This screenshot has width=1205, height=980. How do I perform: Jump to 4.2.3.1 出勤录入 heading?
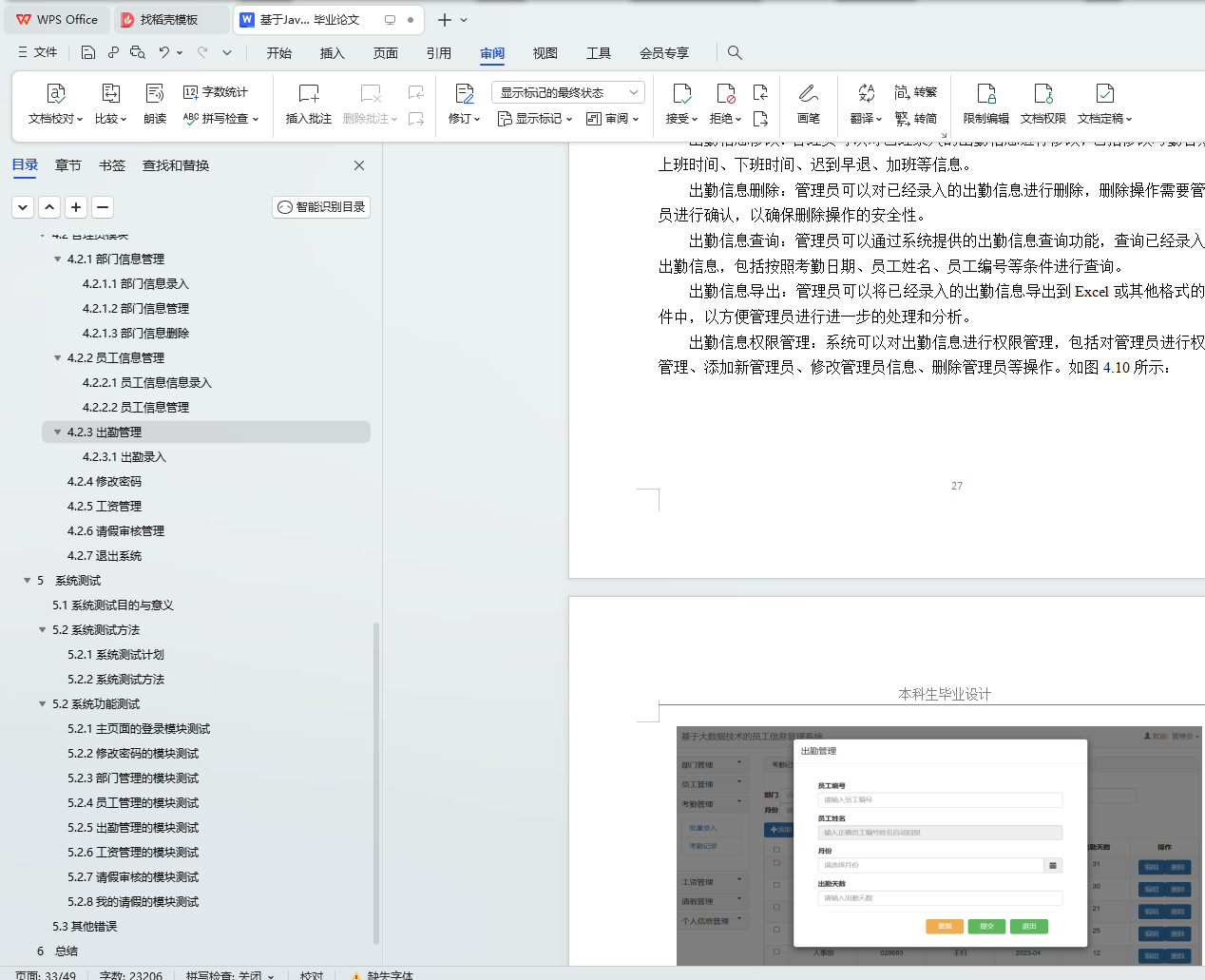point(124,456)
